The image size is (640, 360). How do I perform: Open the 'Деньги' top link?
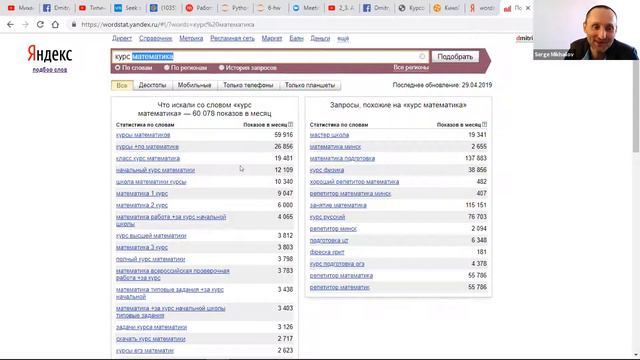pyautogui.click(x=320, y=38)
